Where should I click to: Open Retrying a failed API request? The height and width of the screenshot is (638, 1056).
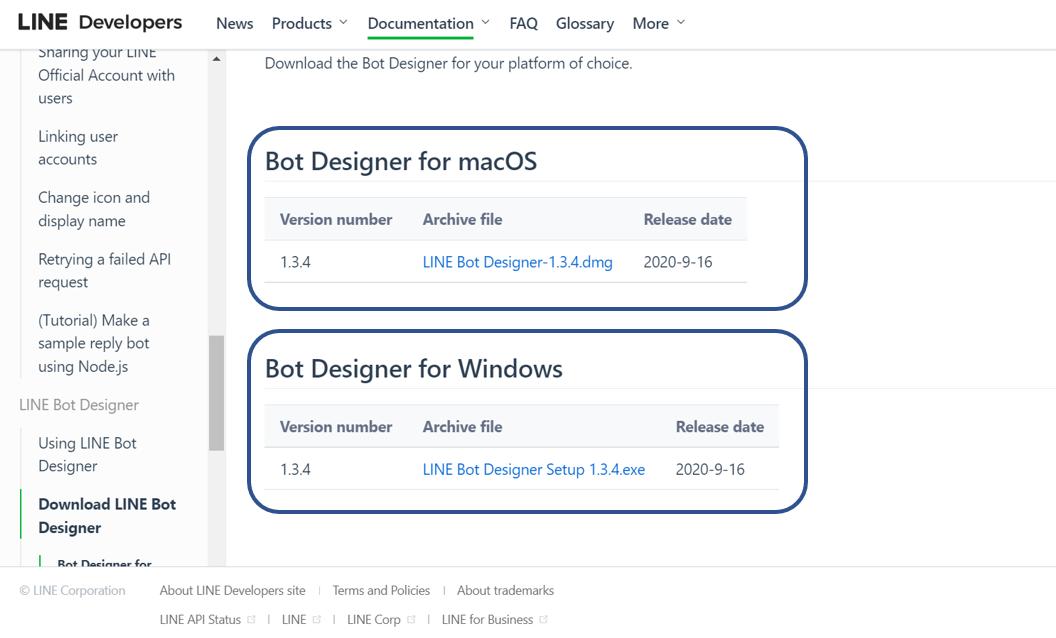(104, 271)
